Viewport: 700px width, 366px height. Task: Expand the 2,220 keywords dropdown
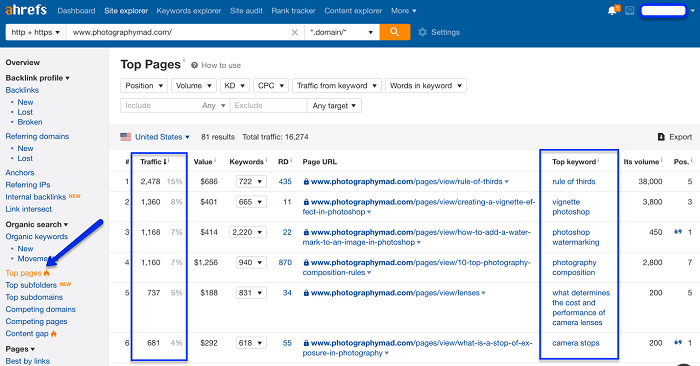click(248, 232)
